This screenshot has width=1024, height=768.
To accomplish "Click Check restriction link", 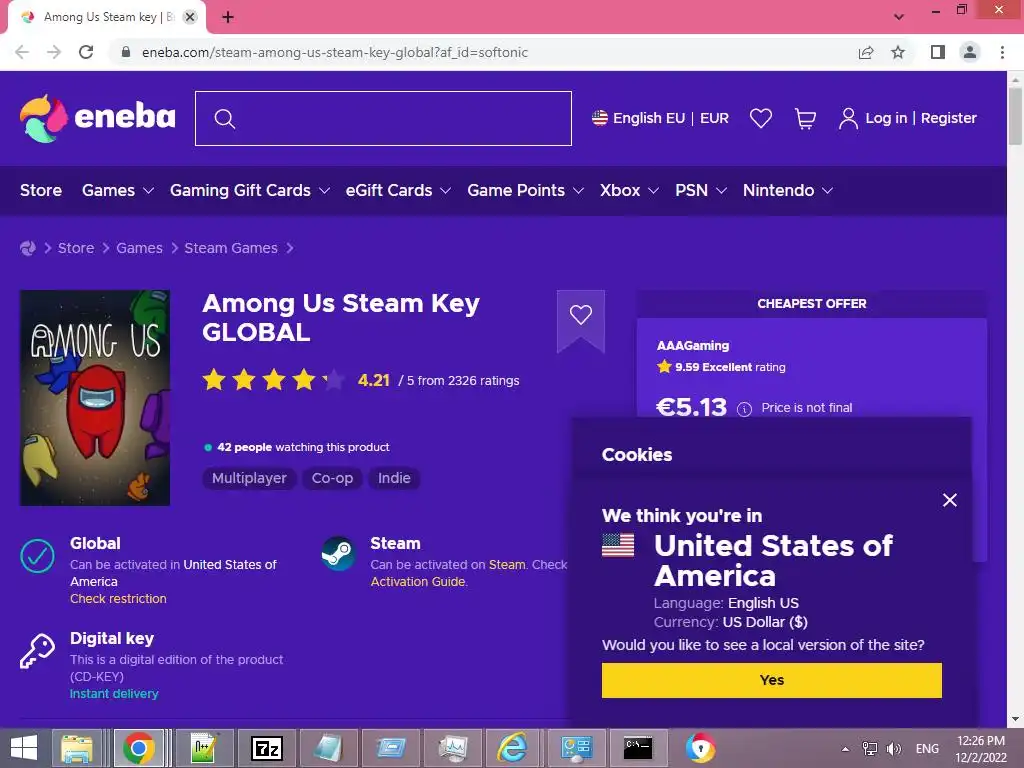I will 118,599.
